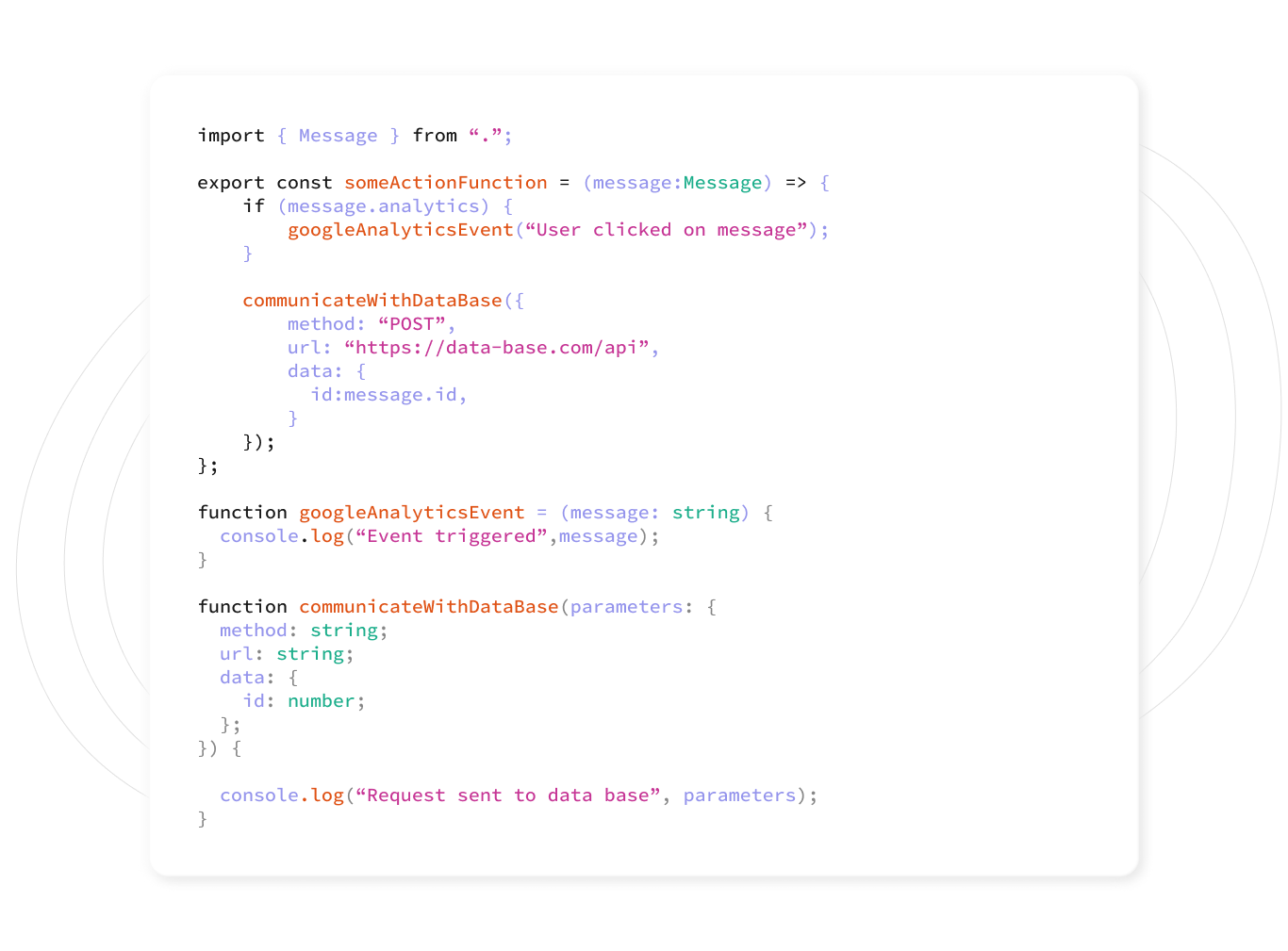This screenshot has height=951, width=1288.
Task: Click the green "Message" type annotation
Action: [x=722, y=183]
